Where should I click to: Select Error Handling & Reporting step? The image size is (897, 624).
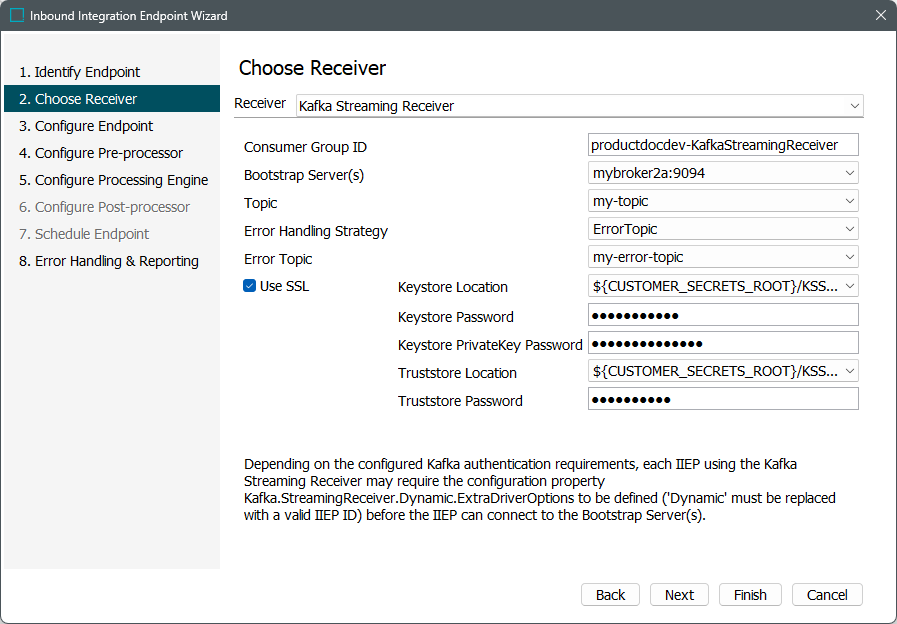point(108,261)
